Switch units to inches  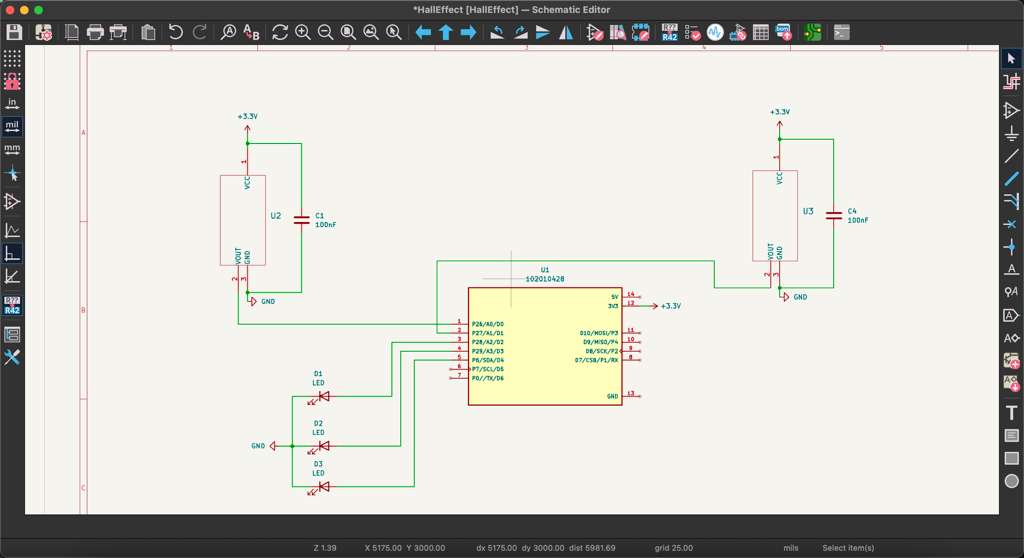point(12,103)
